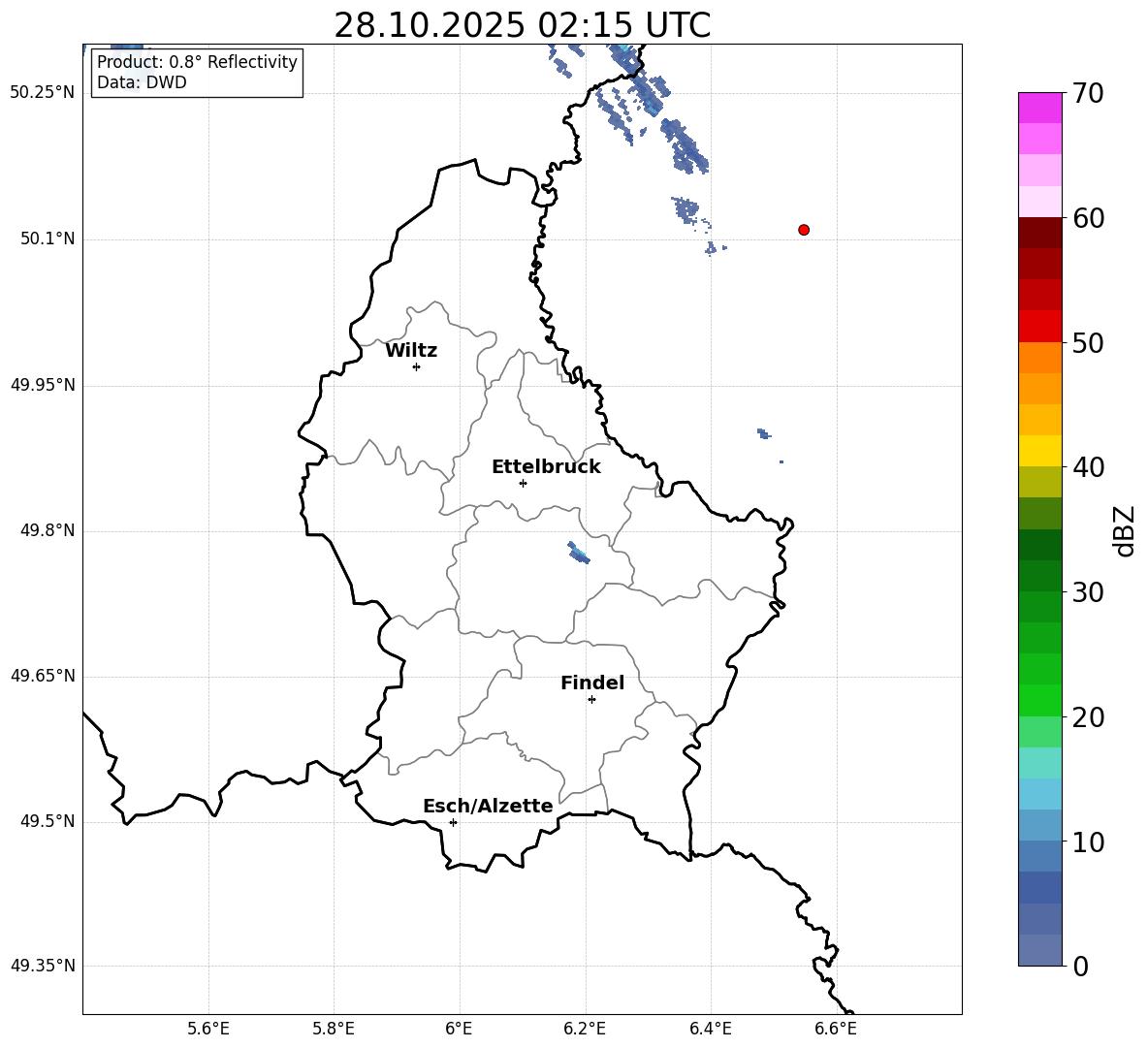Click the 70 tick label on colorbar
Screen dimensions: 1148x1048
click(1088, 93)
